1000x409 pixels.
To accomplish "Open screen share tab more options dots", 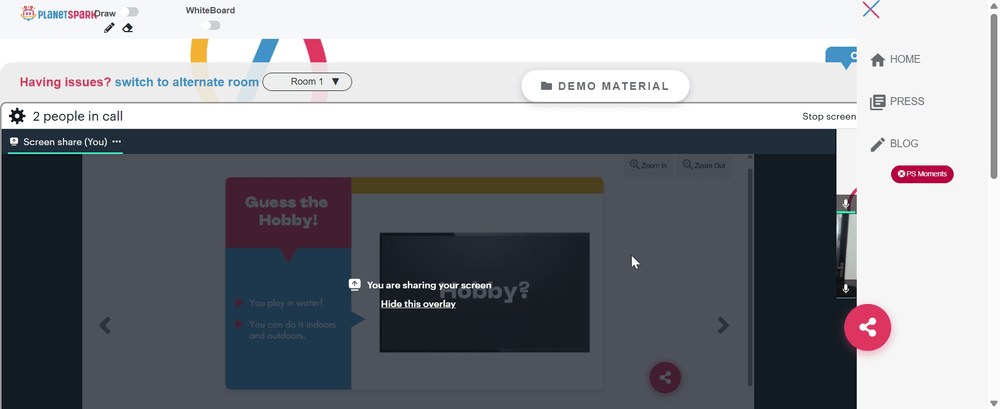I will 117,142.
